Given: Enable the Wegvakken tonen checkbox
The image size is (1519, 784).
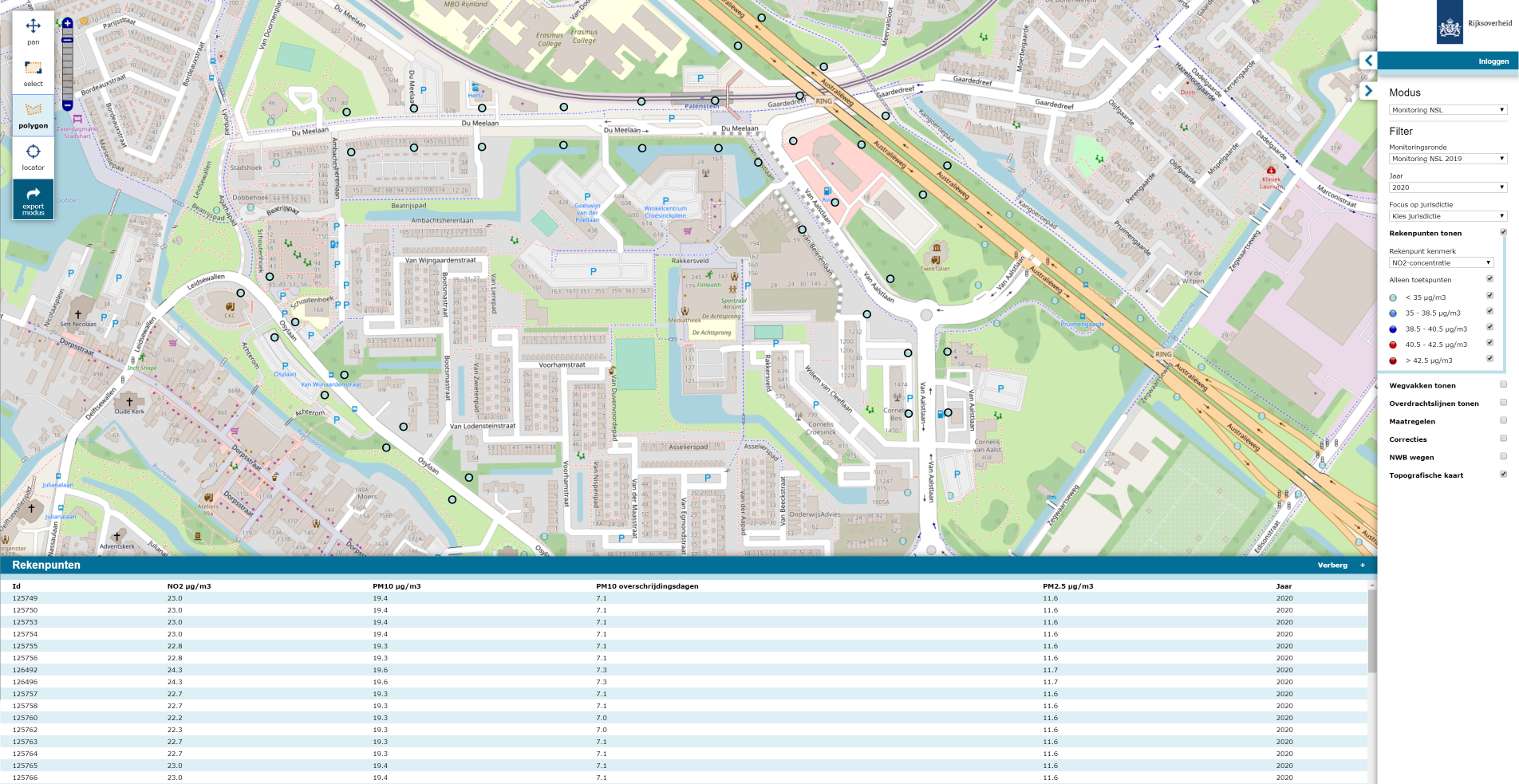Looking at the screenshot, I should [x=1503, y=384].
